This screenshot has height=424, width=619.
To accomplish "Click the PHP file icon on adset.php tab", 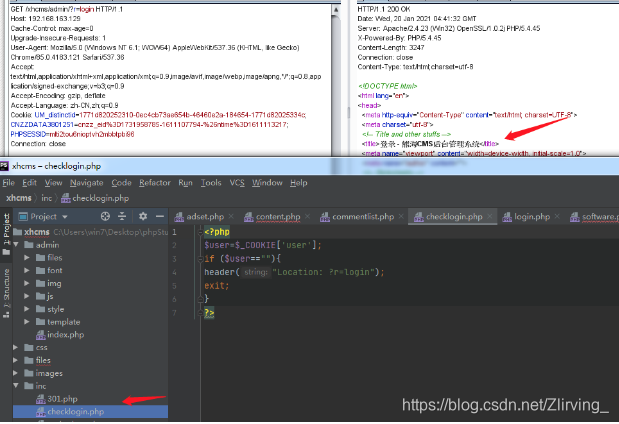I will (179, 217).
